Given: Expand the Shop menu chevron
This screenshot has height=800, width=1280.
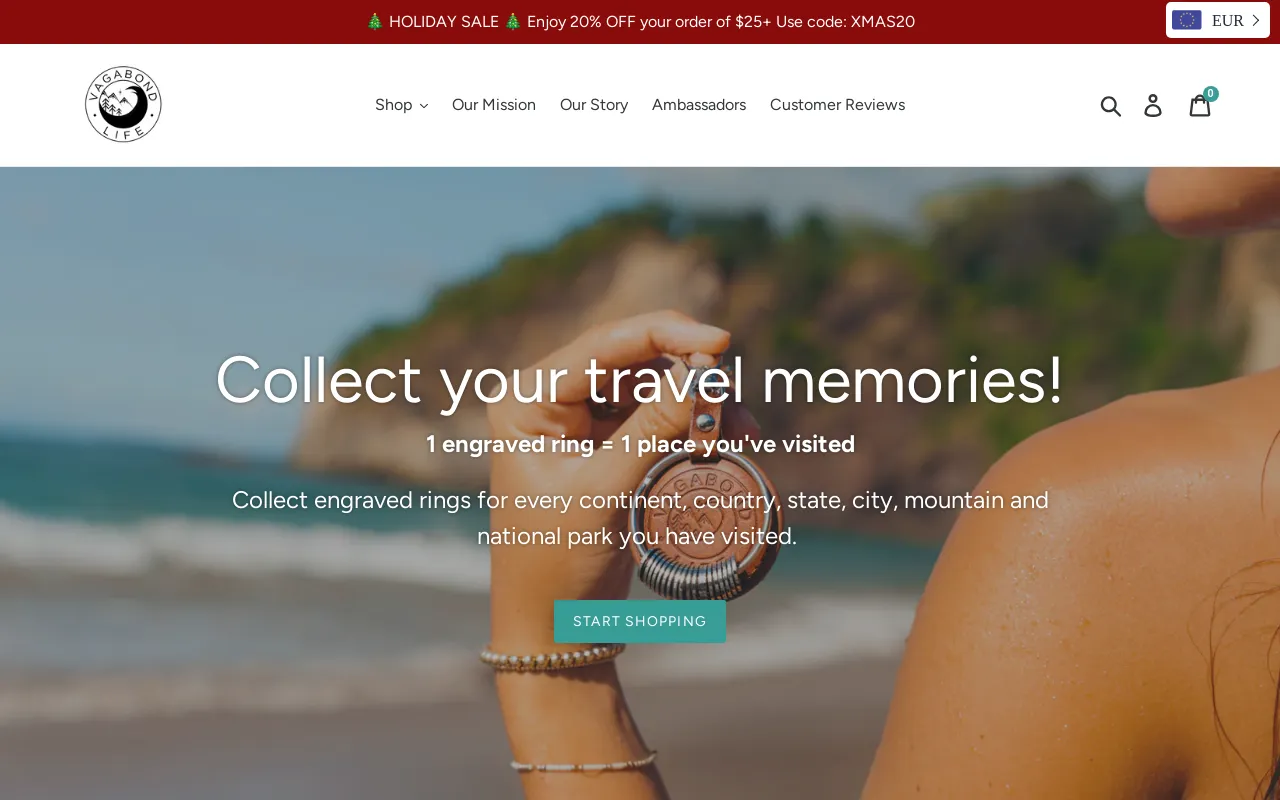Looking at the screenshot, I should click(424, 106).
